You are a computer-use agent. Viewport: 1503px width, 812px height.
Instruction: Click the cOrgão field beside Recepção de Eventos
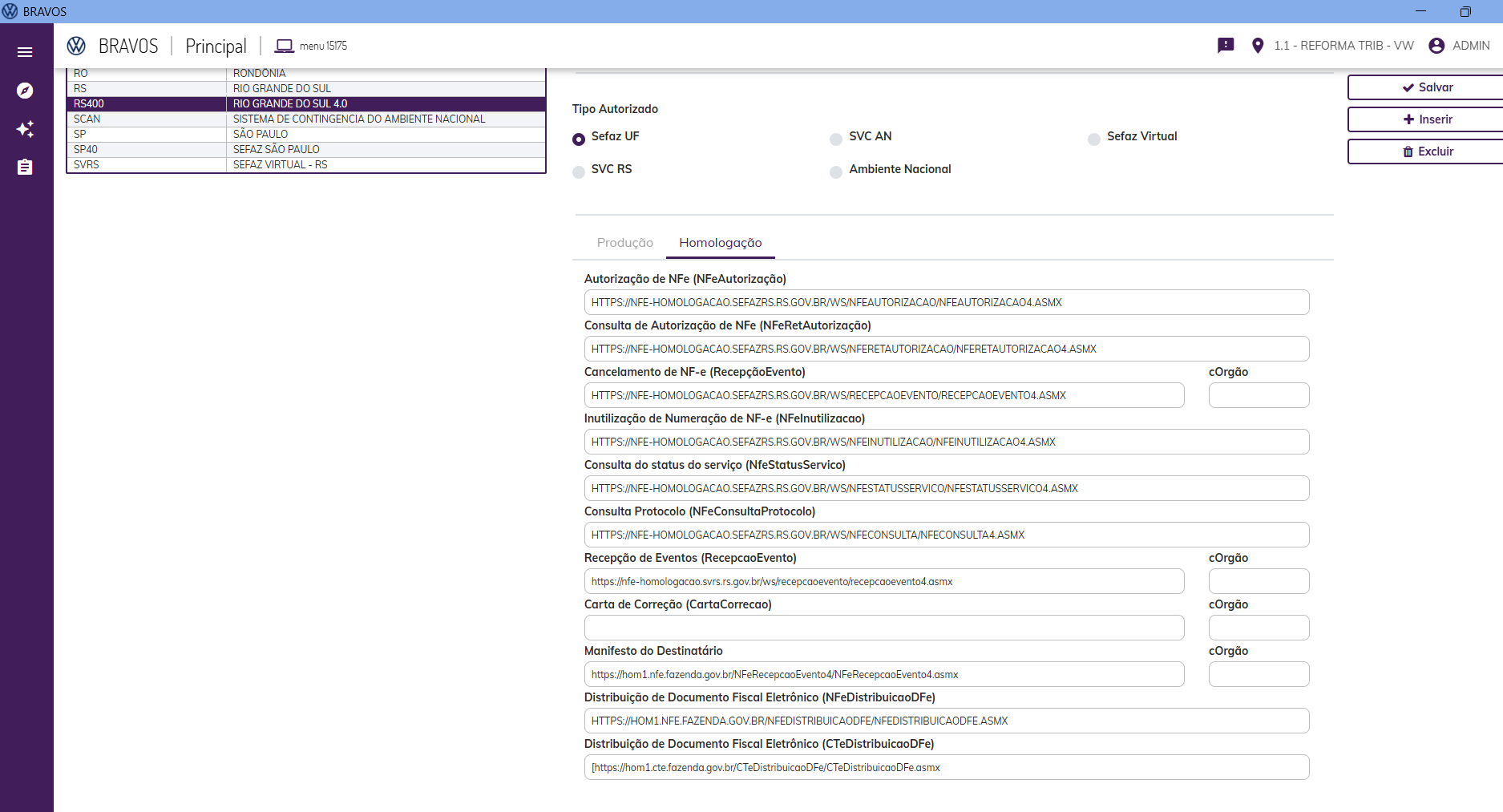1259,581
